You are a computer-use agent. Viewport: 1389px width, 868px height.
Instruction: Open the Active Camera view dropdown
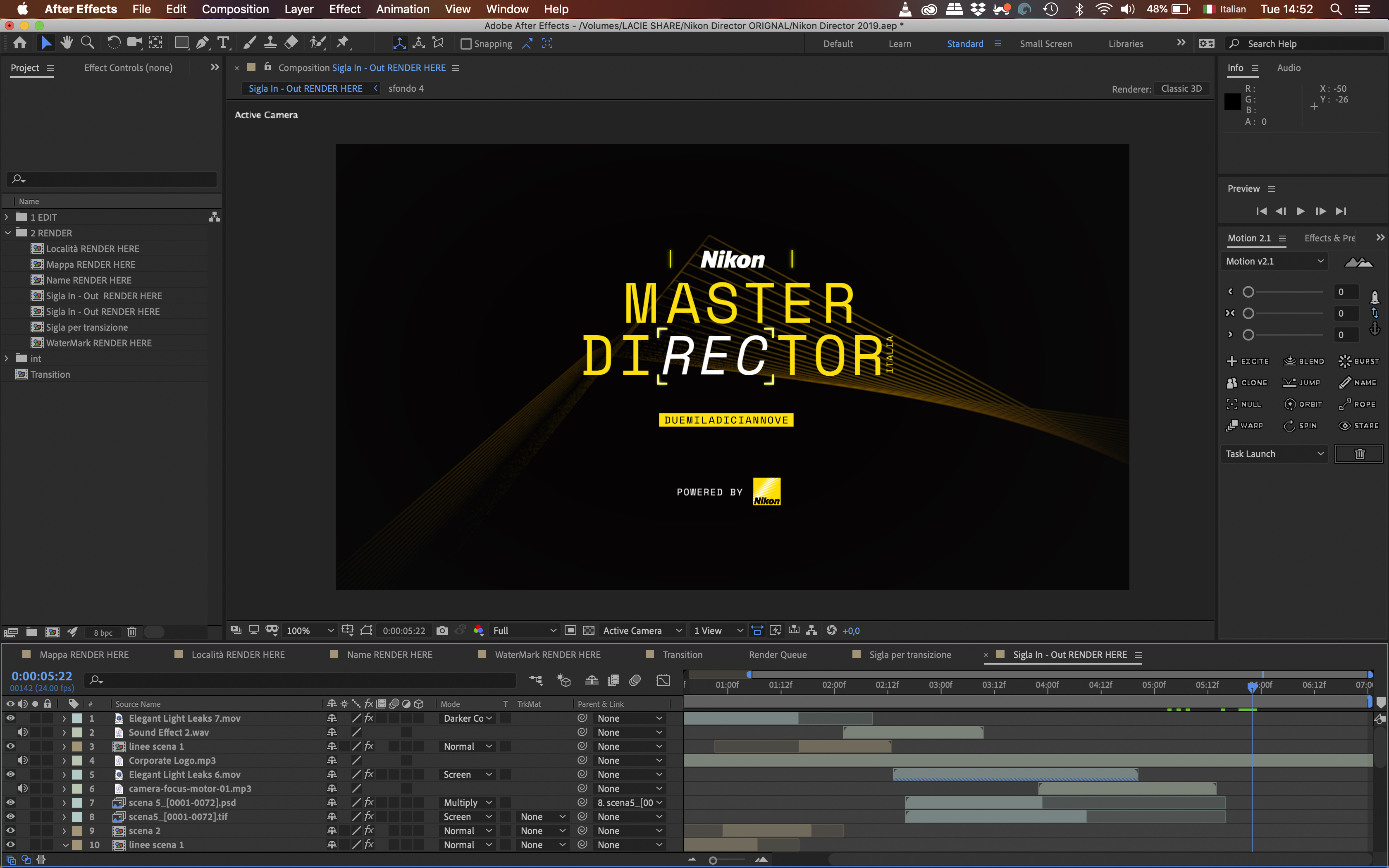(642, 630)
